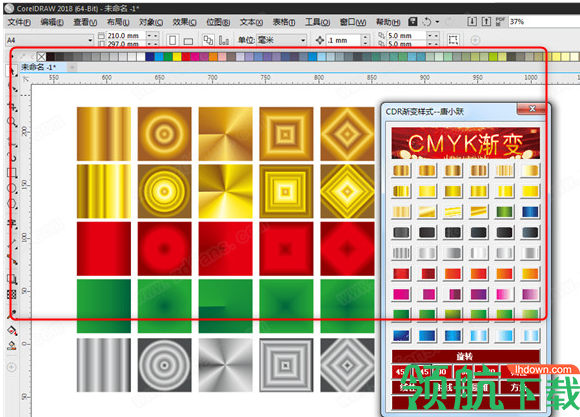This screenshot has width=580, height=417.
Task: Close the CDR渐变样式 plugin window
Action: click(532, 109)
